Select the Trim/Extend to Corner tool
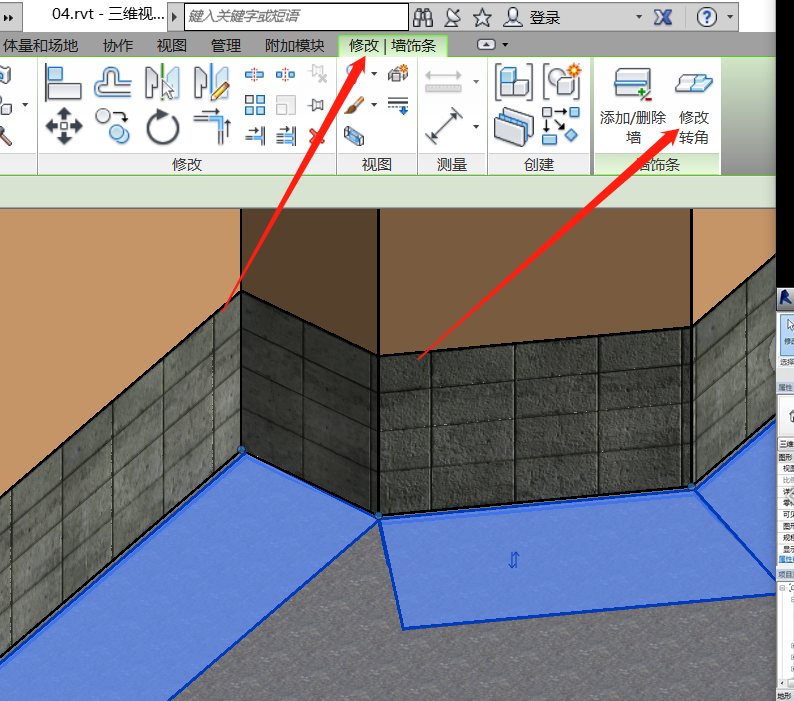This screenshot has height=701, width=794. tap(212, 128)
